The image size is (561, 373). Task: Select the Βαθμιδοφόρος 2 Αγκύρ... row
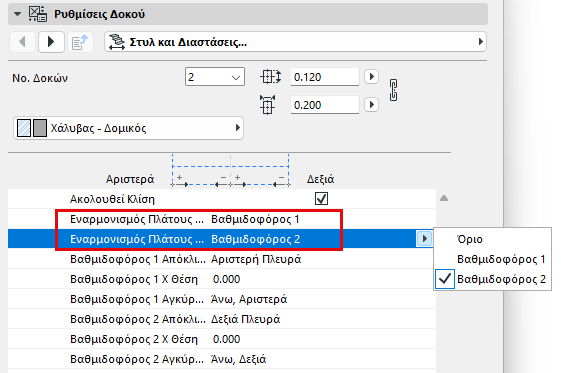coord(221,359)
